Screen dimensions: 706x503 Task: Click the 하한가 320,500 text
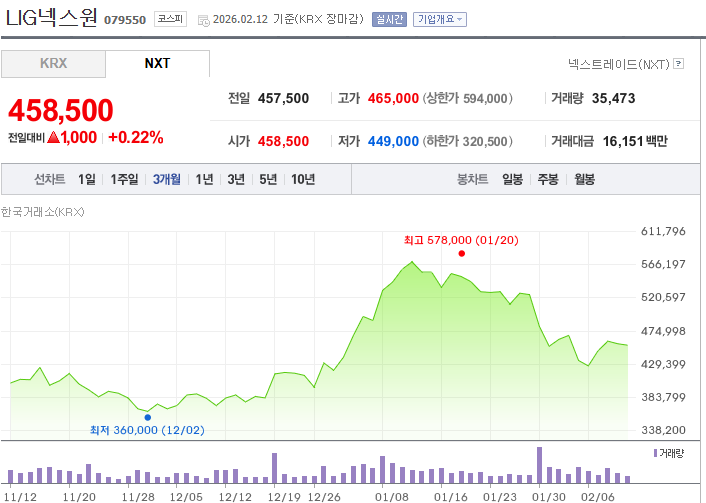coord(467,141)
